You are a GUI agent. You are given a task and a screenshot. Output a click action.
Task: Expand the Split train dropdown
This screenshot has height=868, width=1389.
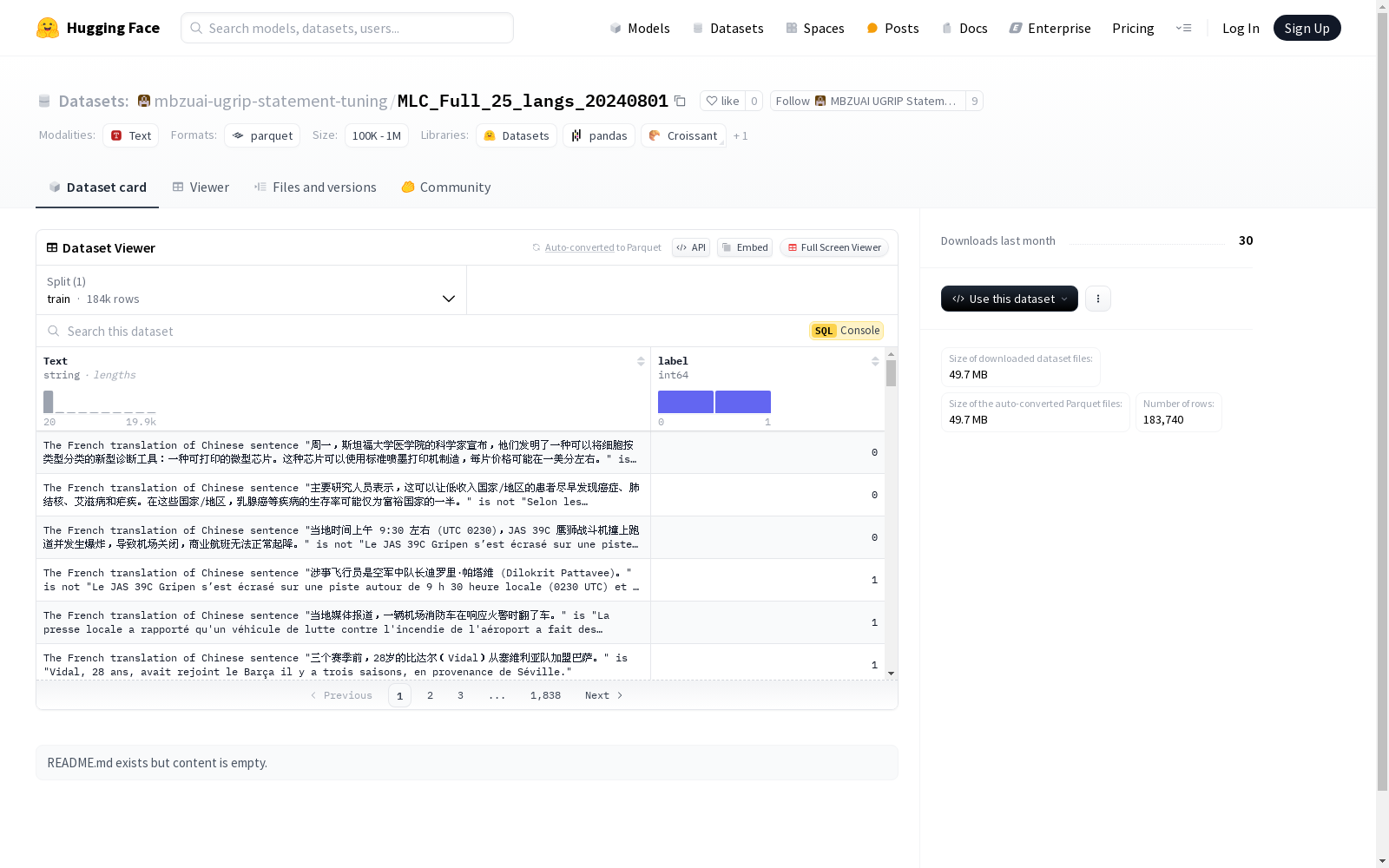[252, 290]
